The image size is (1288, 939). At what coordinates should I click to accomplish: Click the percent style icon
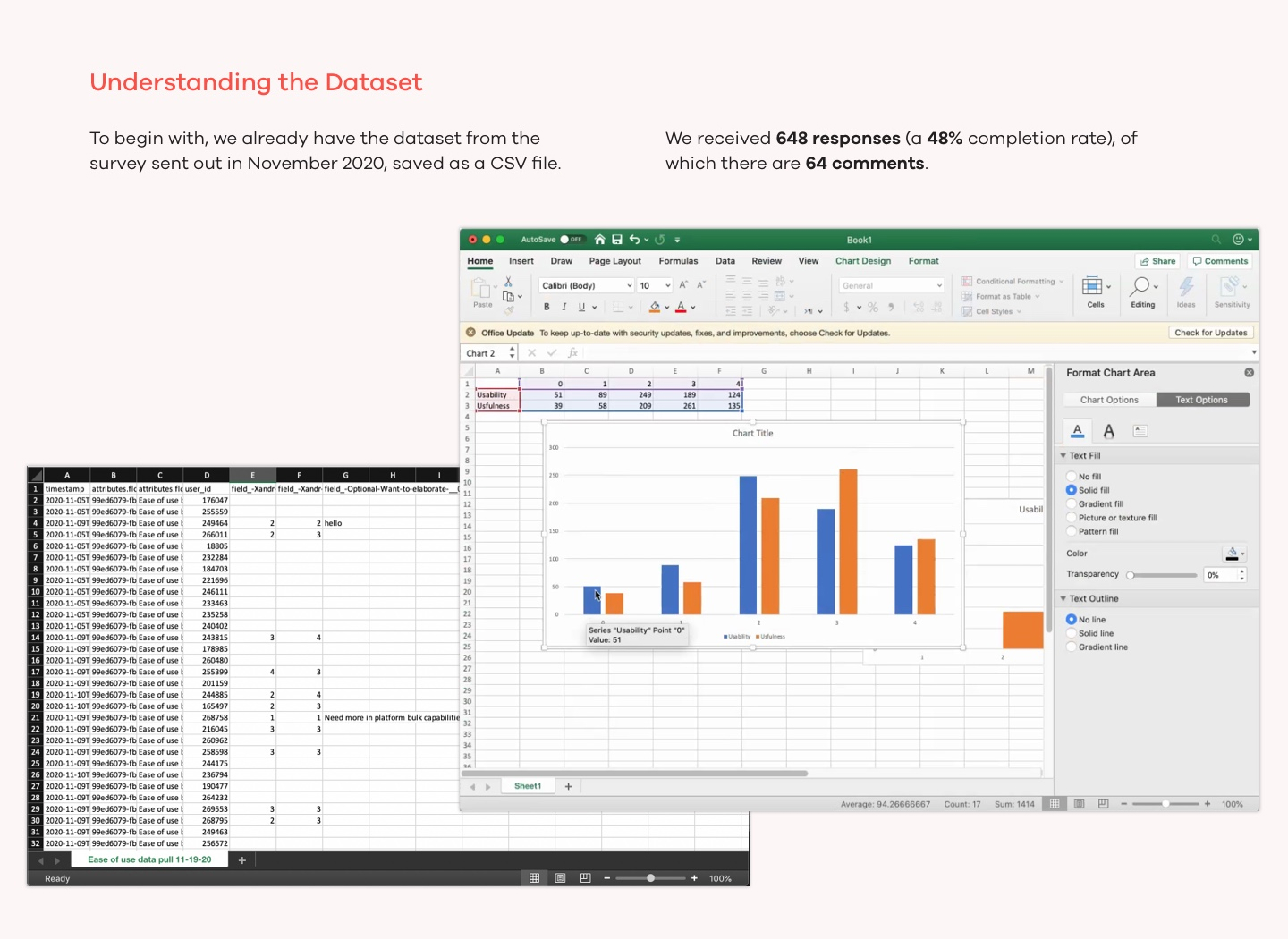pos(873,308)
